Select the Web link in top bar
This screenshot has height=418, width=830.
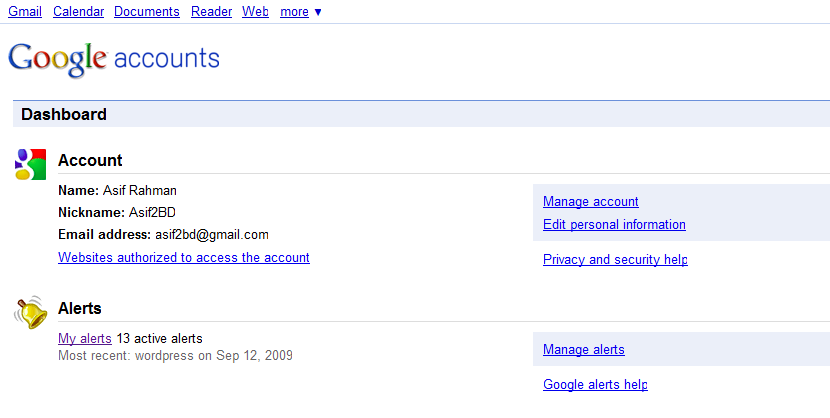click(255, 12)
